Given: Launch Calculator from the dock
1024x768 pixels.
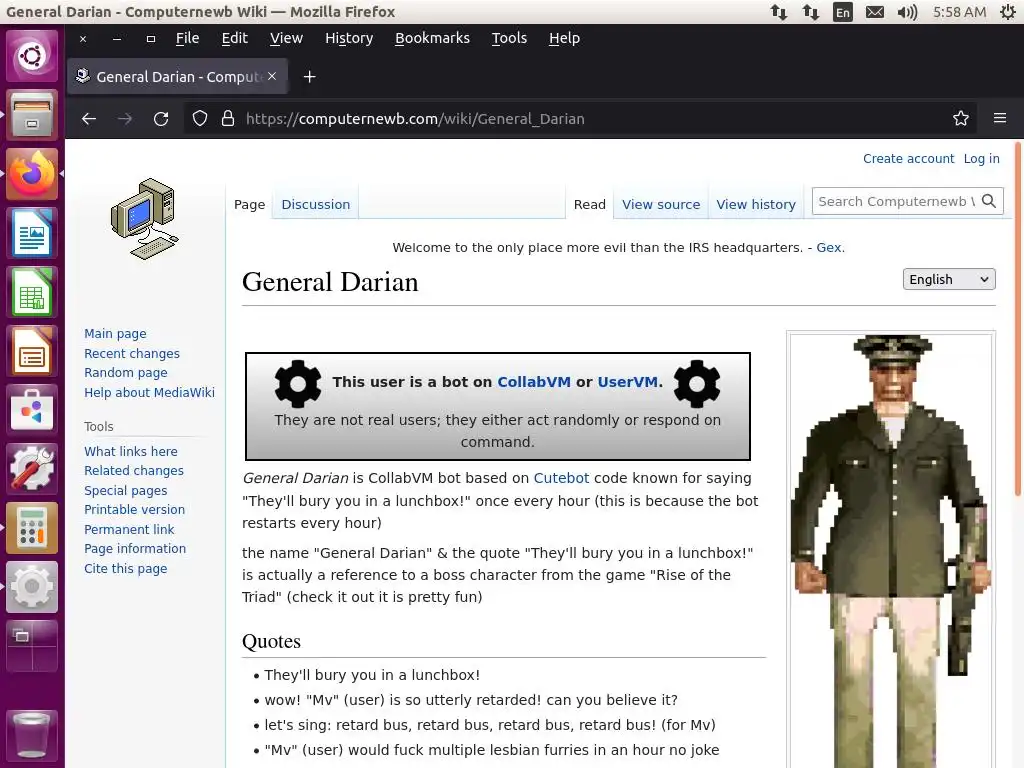Looking at the screenshot, I should [32, 528].
